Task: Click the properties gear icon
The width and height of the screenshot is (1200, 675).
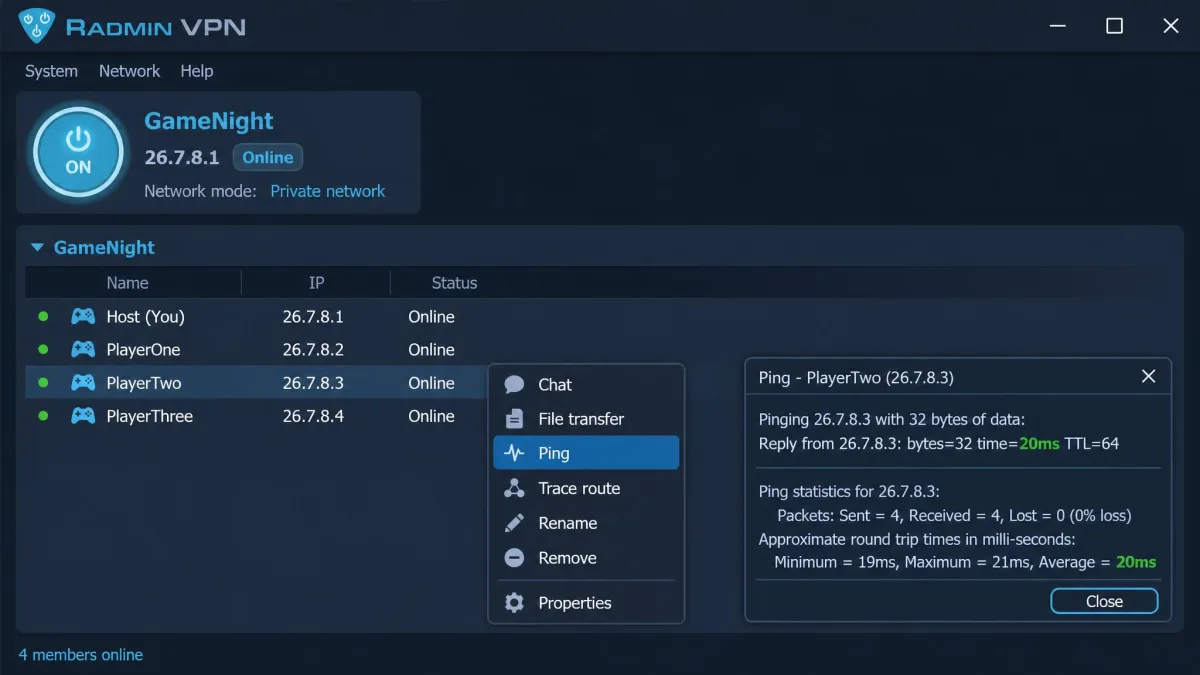Action: [x=514, y=603]
